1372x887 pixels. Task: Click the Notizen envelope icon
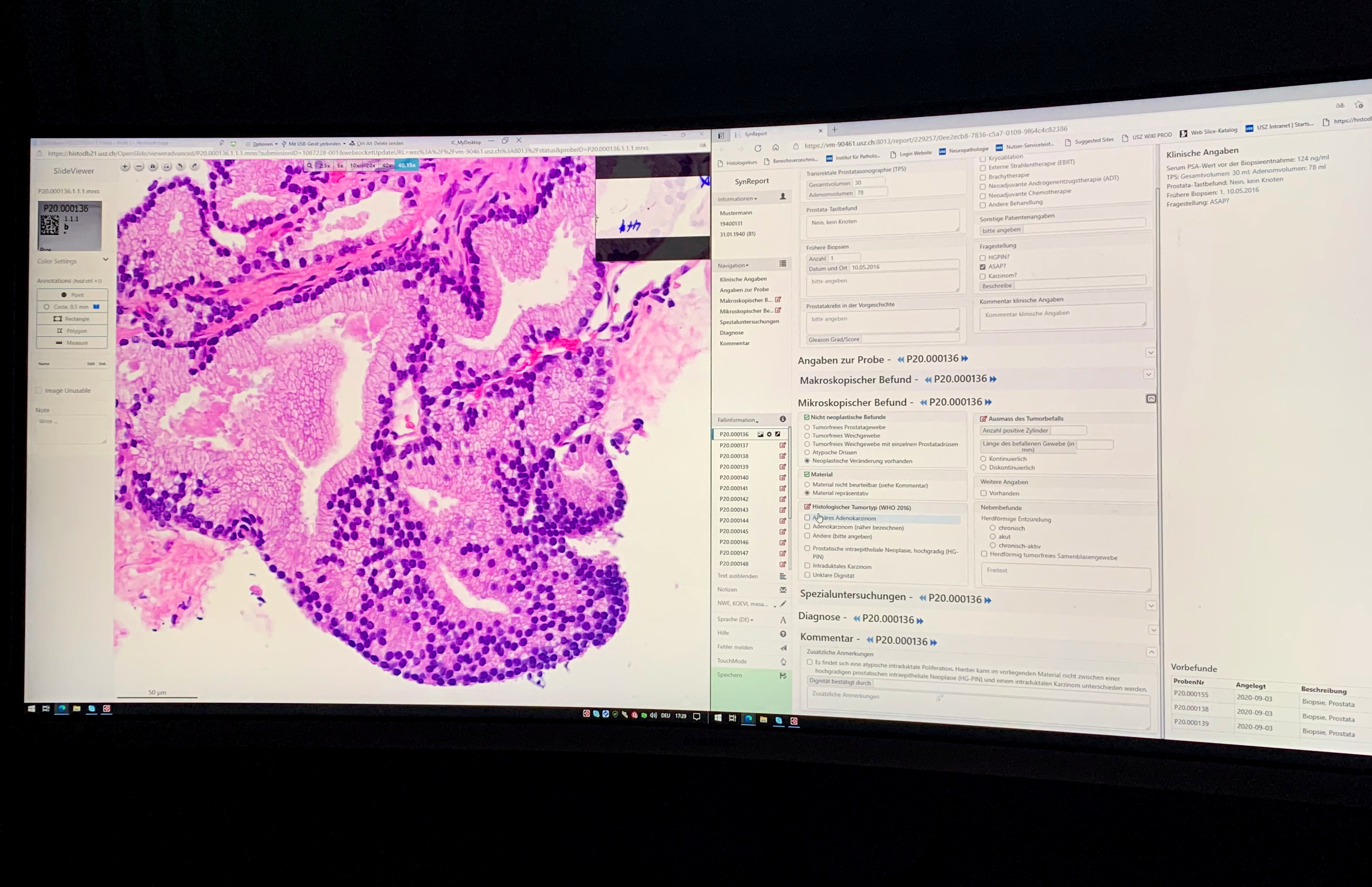(x=783, y=590)
